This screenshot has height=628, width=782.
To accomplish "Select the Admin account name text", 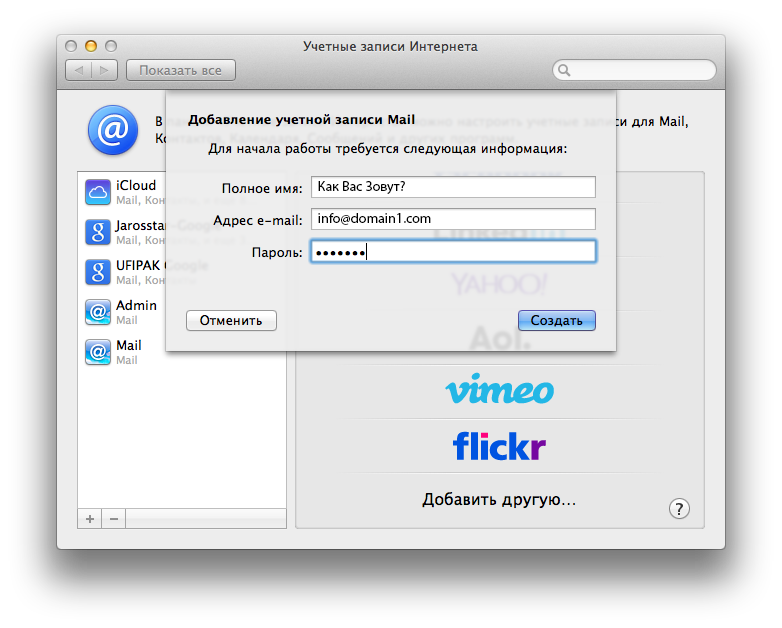I will pos(136,305).
